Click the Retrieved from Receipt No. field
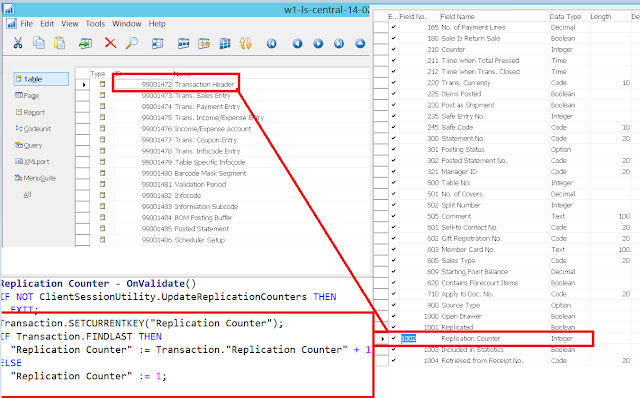The width and height of the screenshot is (640, 398). tap(494, 360)
